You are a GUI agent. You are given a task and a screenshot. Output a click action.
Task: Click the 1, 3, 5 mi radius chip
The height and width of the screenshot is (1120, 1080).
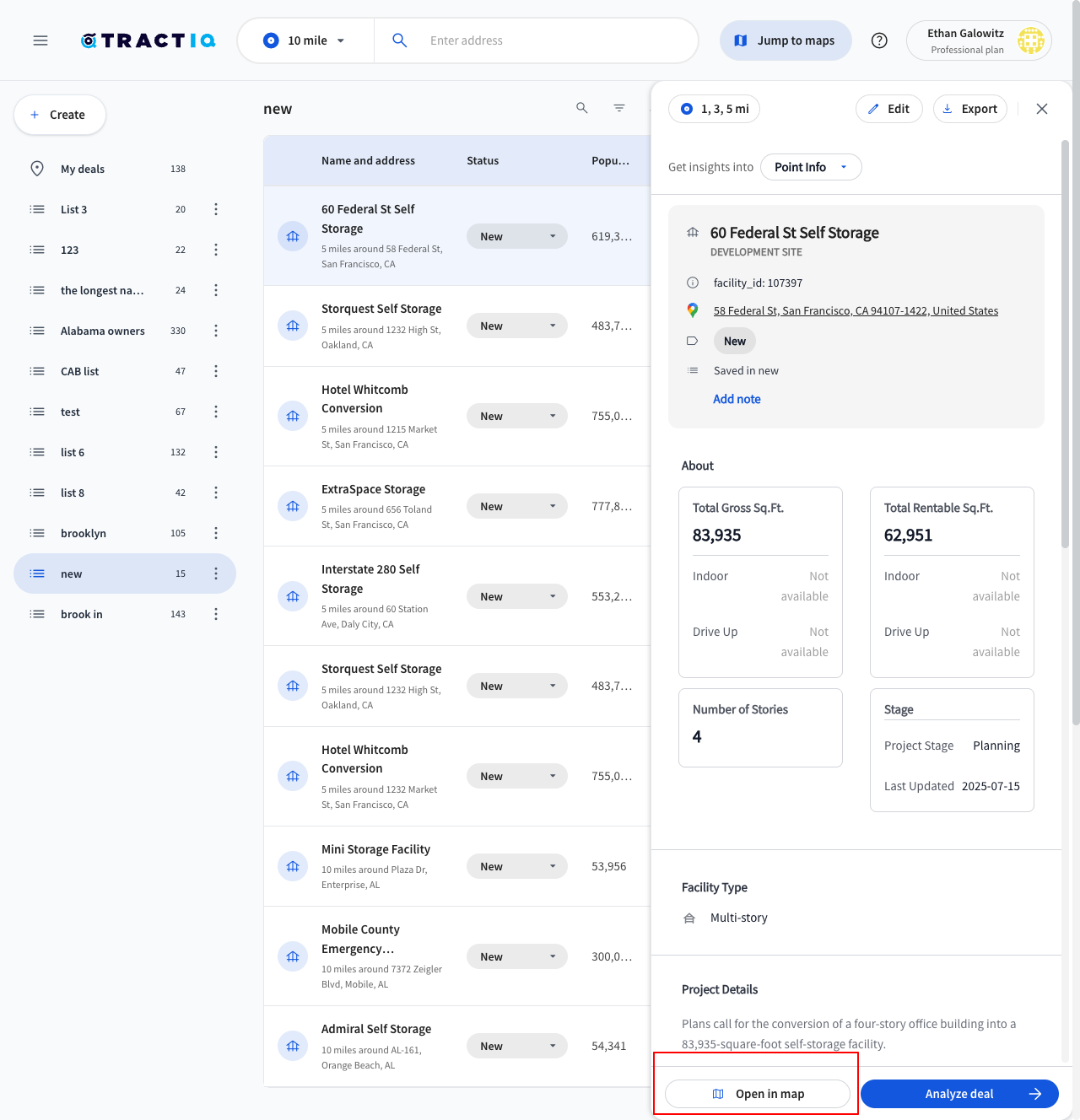(x=715, y=109)
